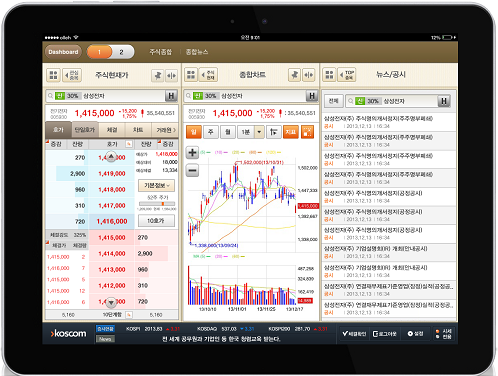Click small icon beside 호가 column header
This screenshot has height=376, width=498.
(x=129, y=144)
